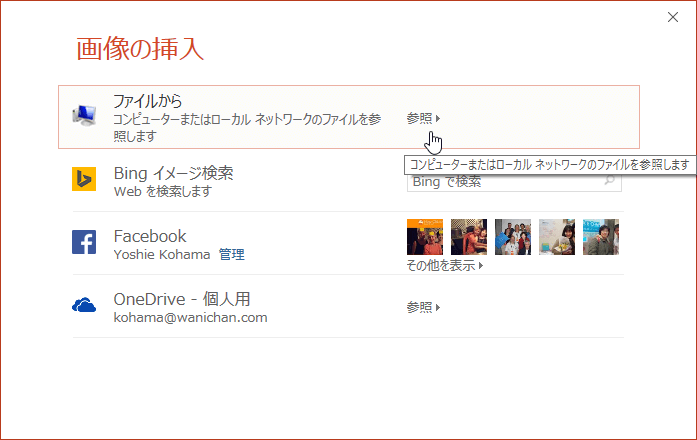Close the 画像の挿入 dialog
Image resolution: width=697 pixels, height=440 pixels.
click(x=673, y=17)
